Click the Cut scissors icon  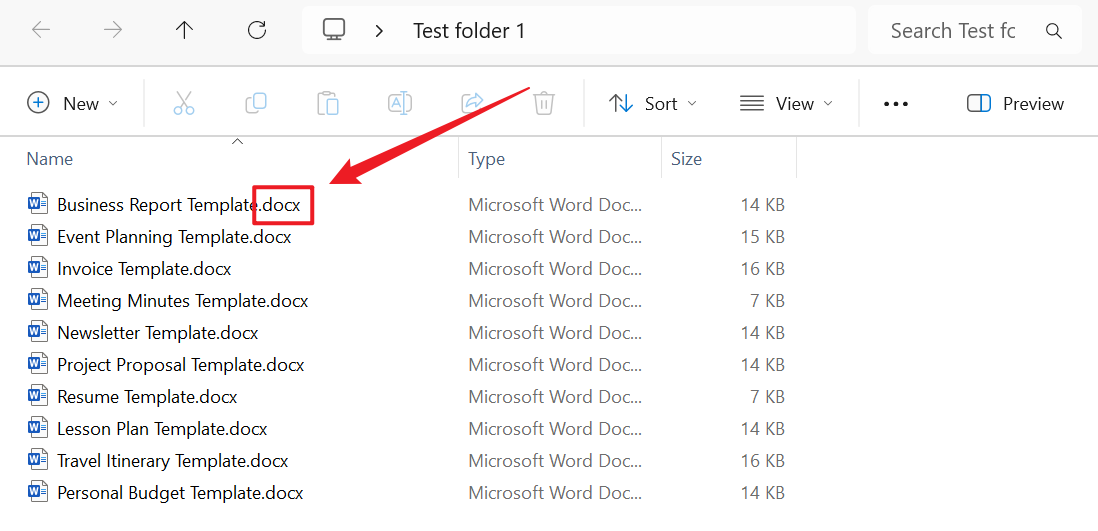[x=183, y=103]
